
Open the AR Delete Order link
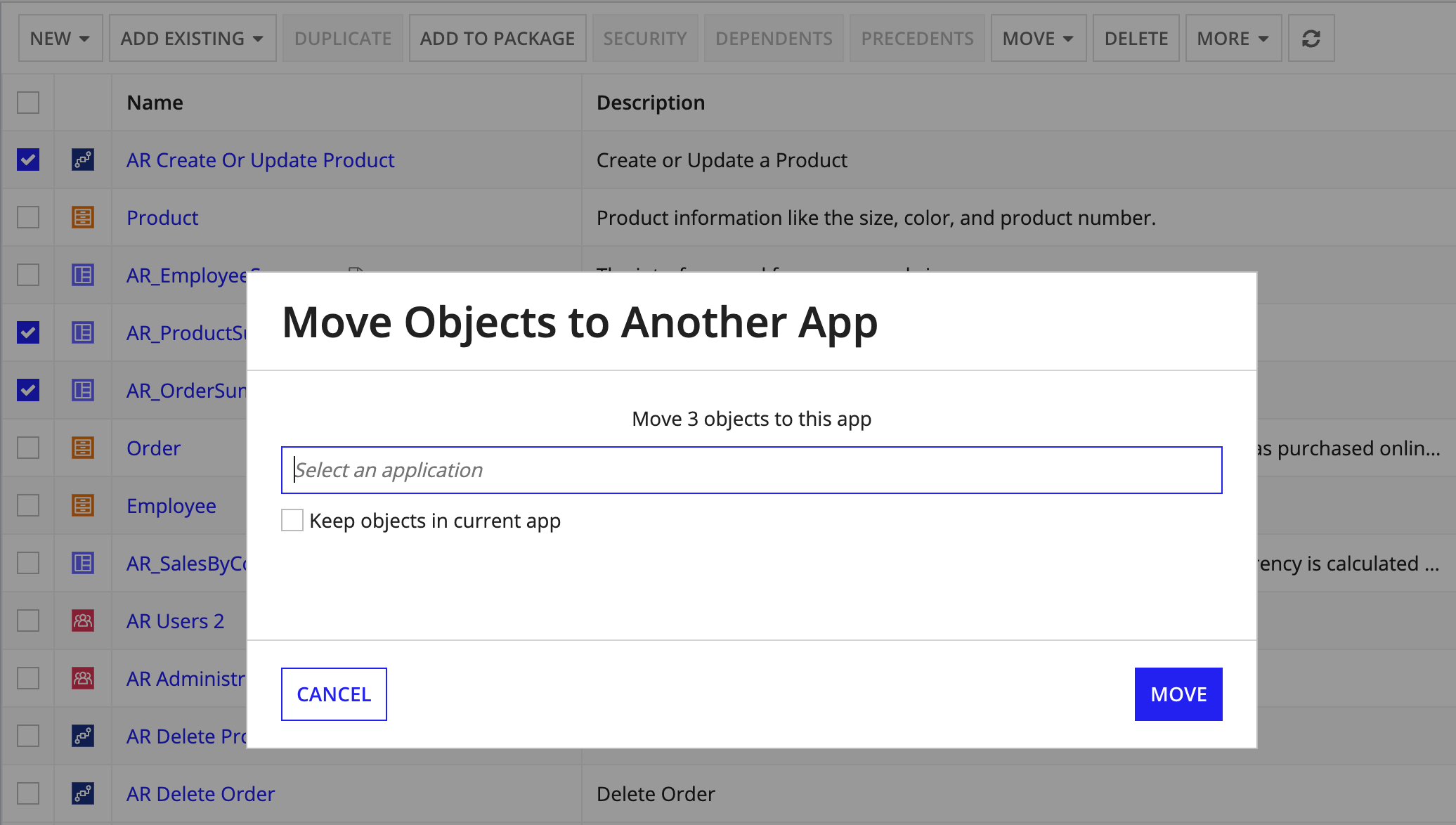201,794
